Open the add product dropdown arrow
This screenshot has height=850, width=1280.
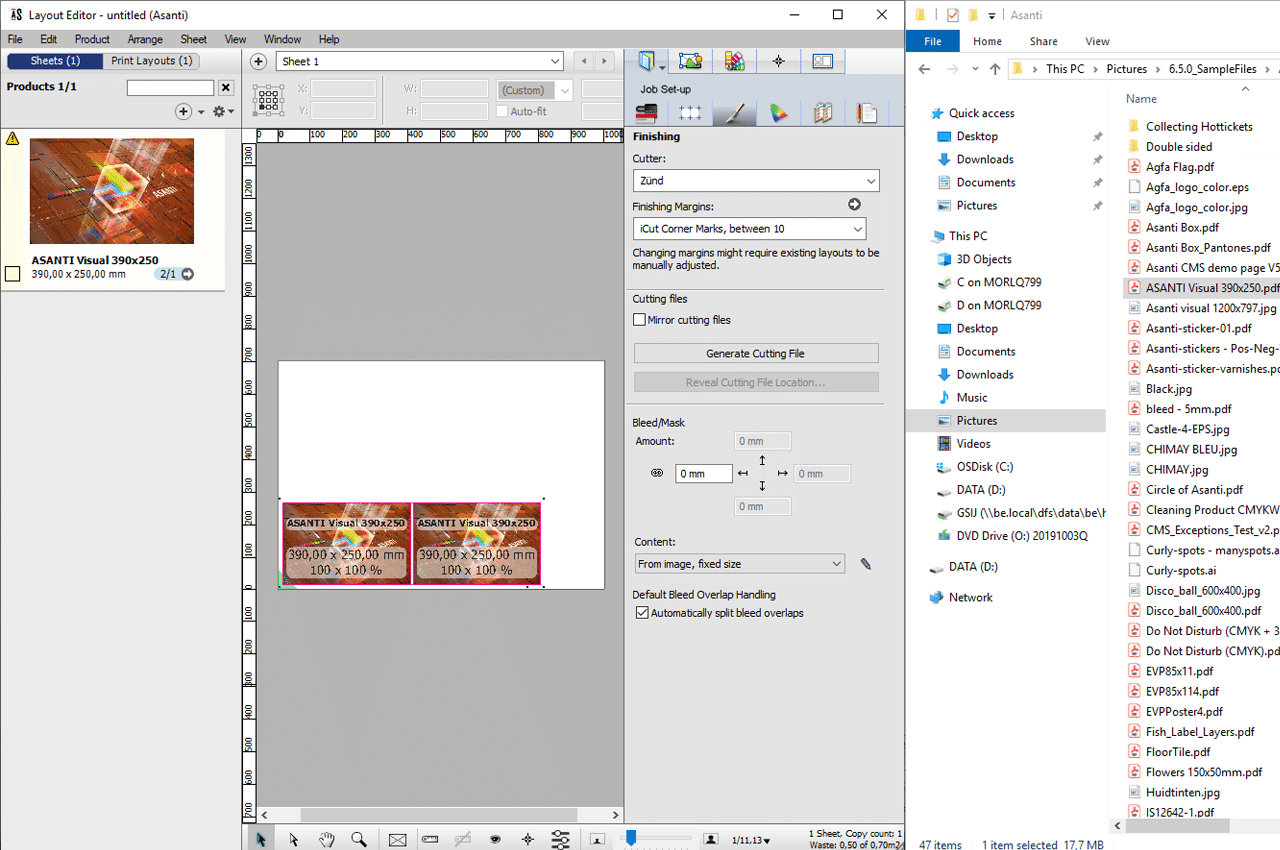201,113
